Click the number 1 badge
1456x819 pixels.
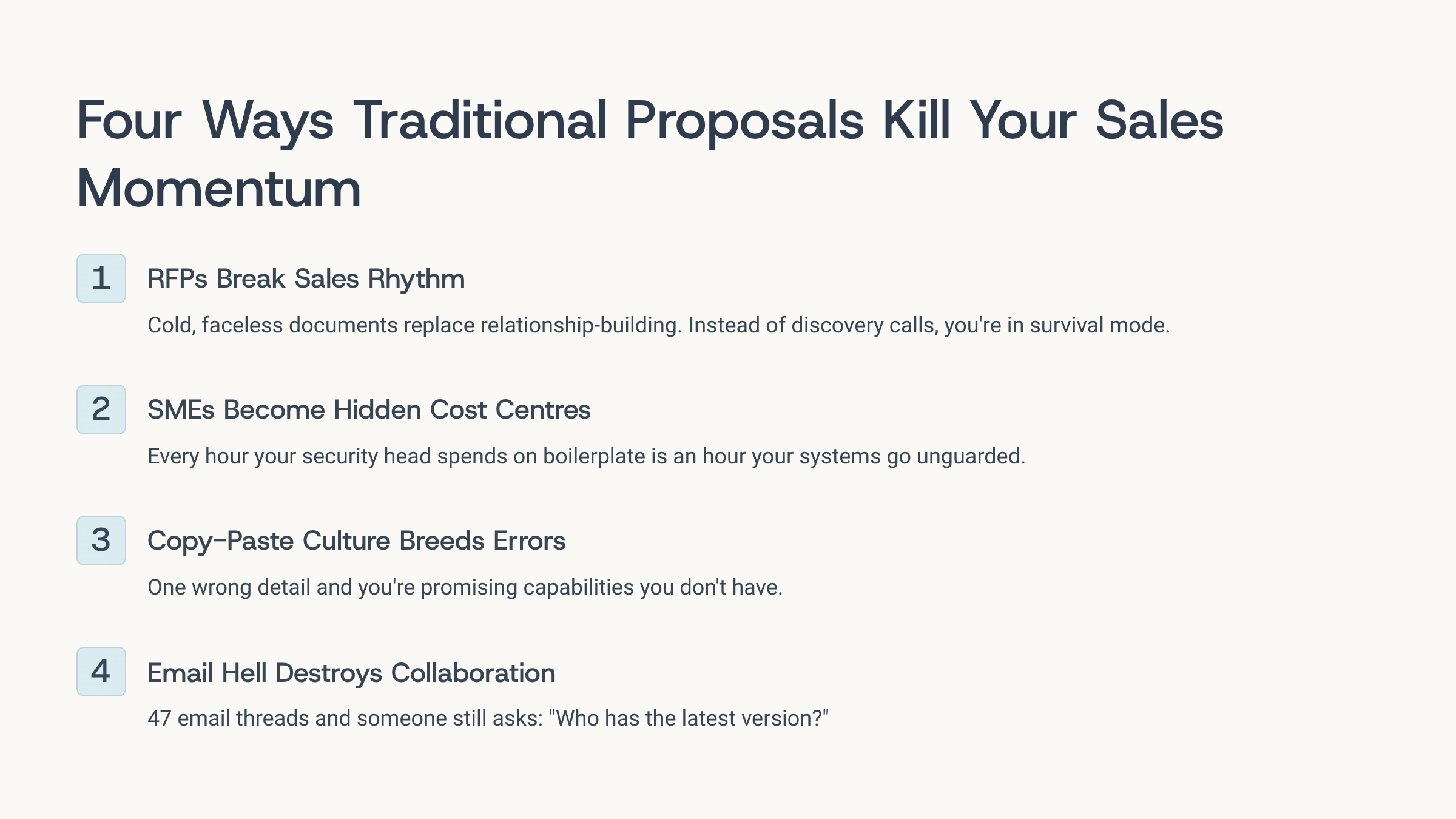(x=101, y=278)
